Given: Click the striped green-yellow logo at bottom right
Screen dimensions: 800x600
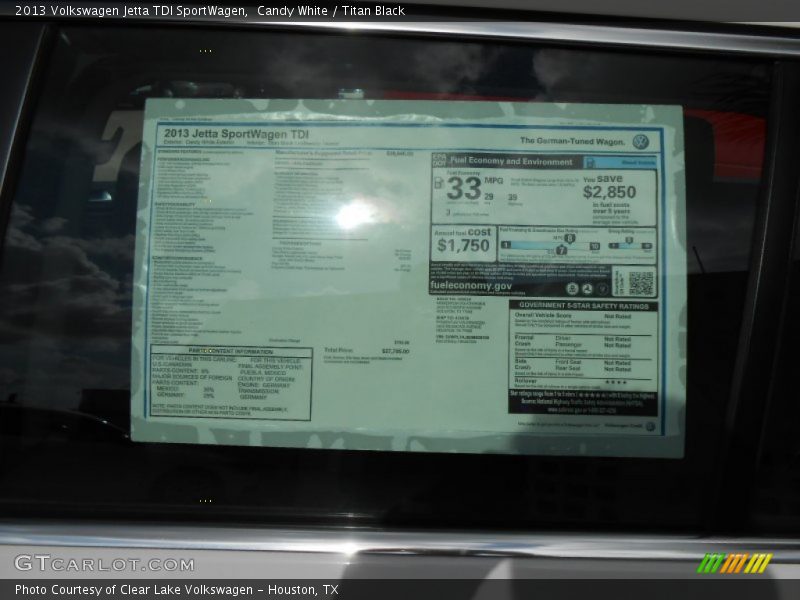Looking at the screenshot, I should click(734, 563).
